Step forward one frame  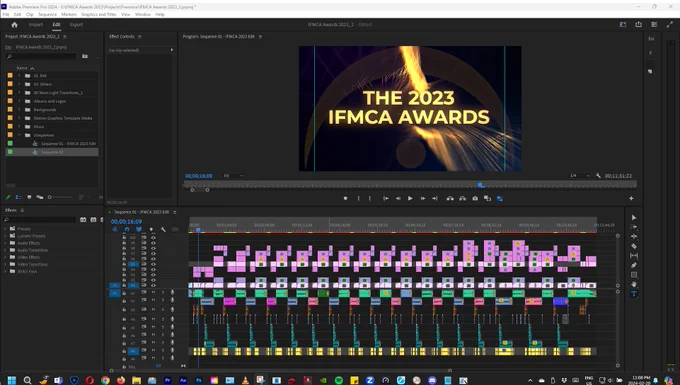click(x=422, y=199)
